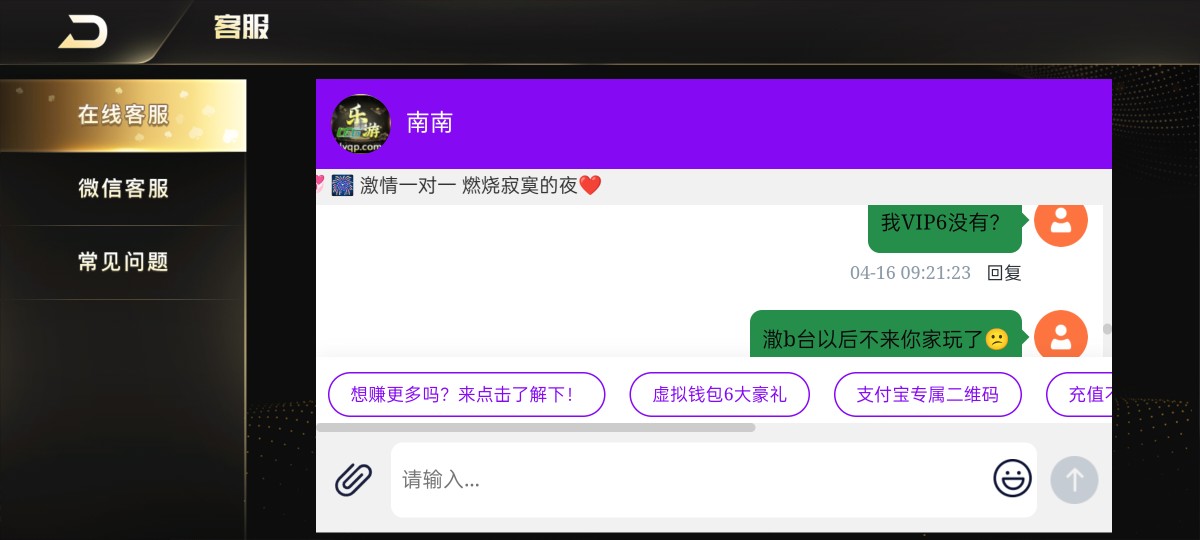The width and height of the screenshot is (1200, 540).
Task: Choose quick reply 支付宝专属二维码
Action: pos(928,394)
